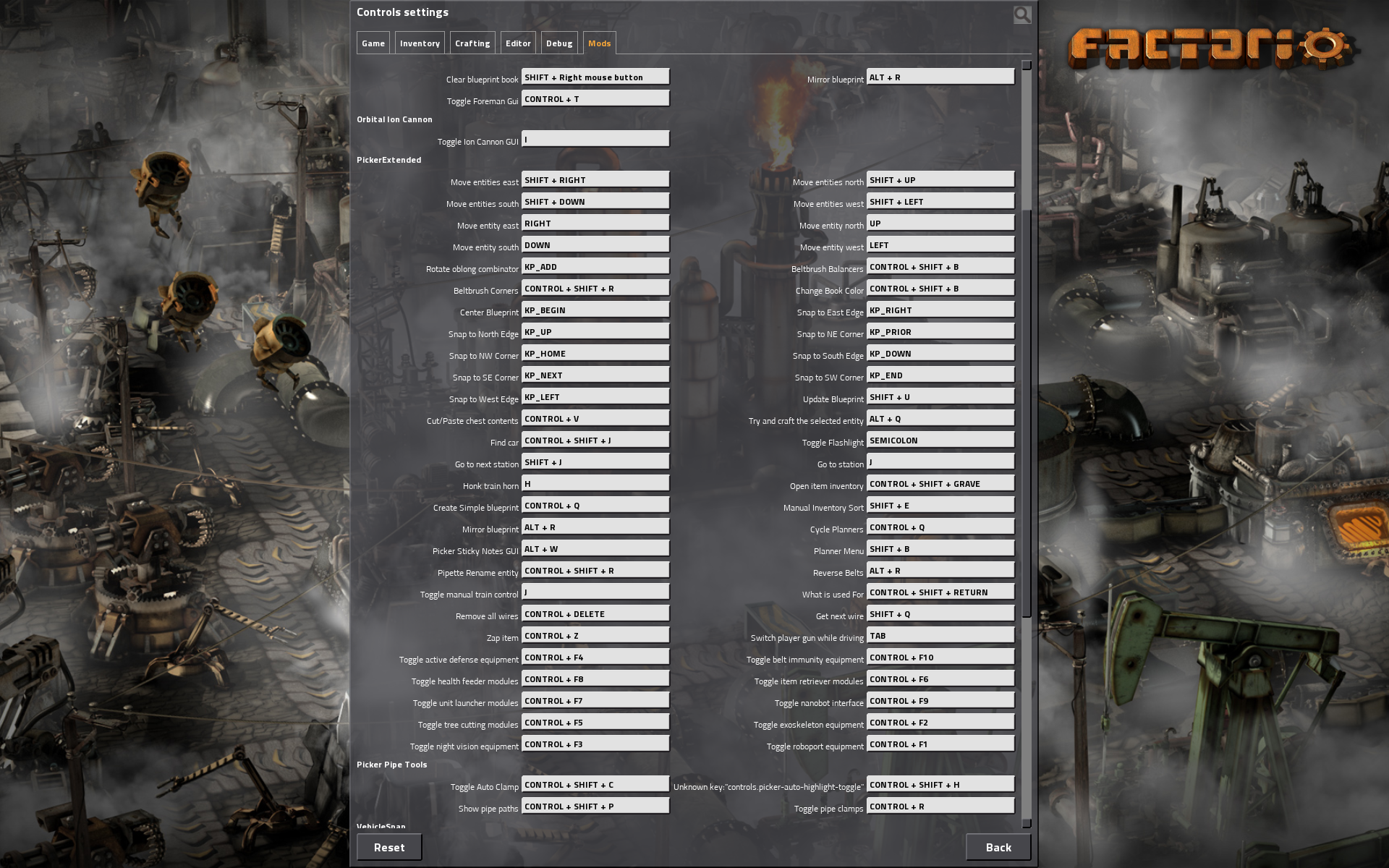
Task: Click Toggle Auto Clamp keybind field
Action: [595, 784]
